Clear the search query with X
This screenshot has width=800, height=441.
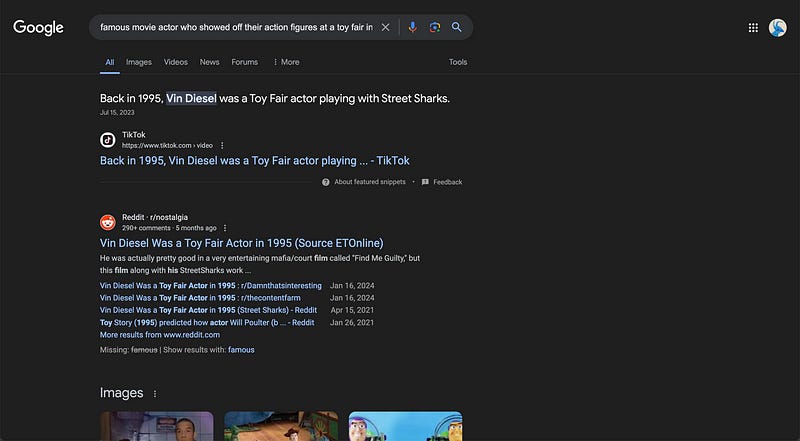click(x=386, y=27)
